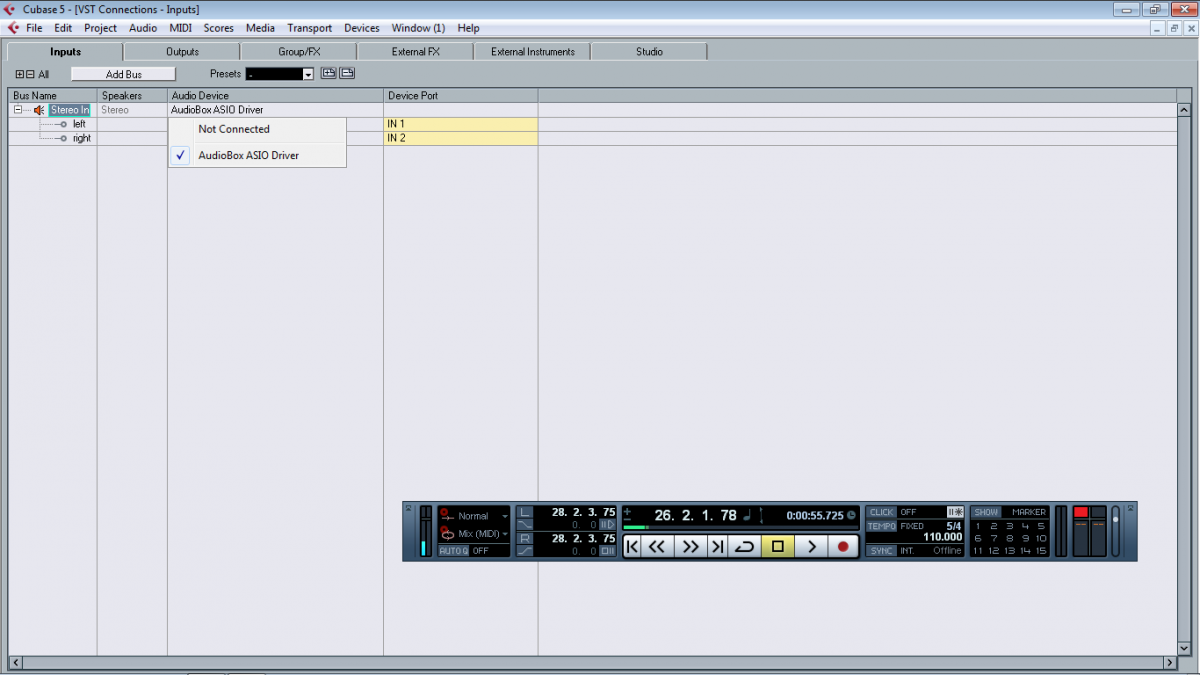This screenshot has width=1200, height=675.
Task: Toggle the Punch In button
Action: (x=525, y=525)
